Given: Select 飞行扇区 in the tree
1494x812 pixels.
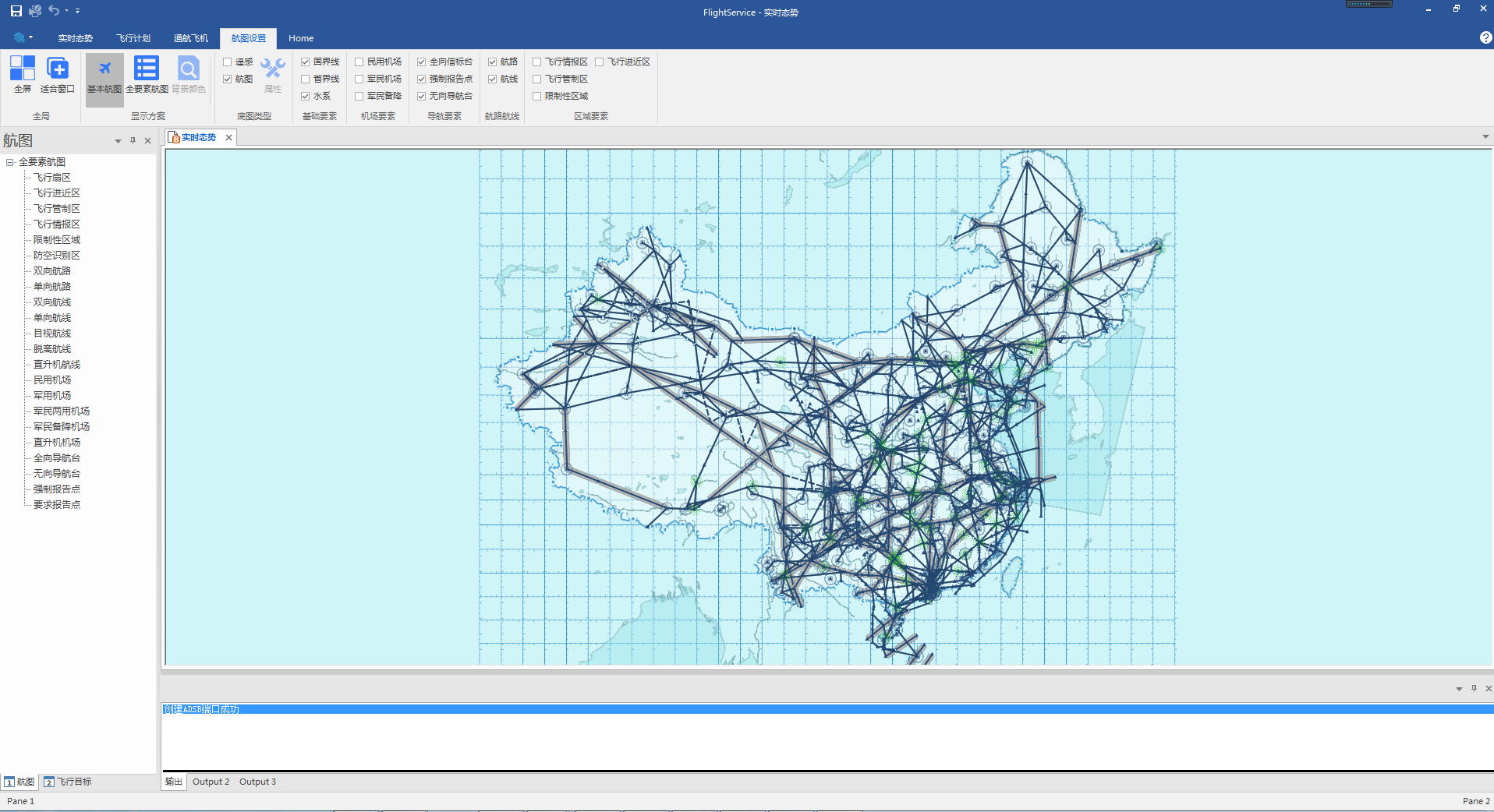Looking at the screenshot, I should click(x=52, y=178).
